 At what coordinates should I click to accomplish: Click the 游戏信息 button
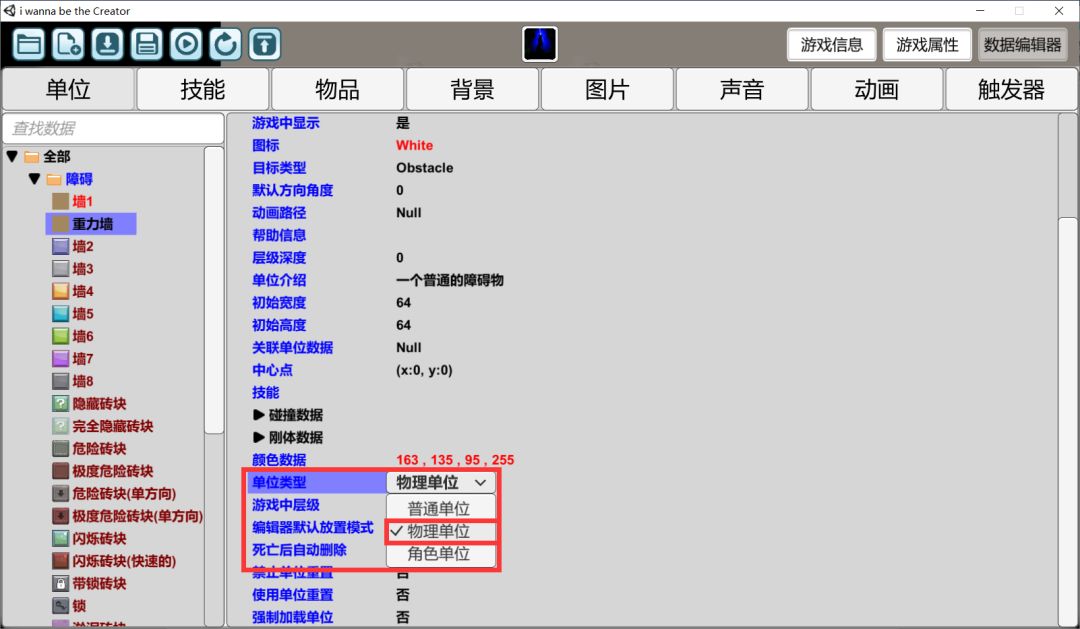point(832,45)
